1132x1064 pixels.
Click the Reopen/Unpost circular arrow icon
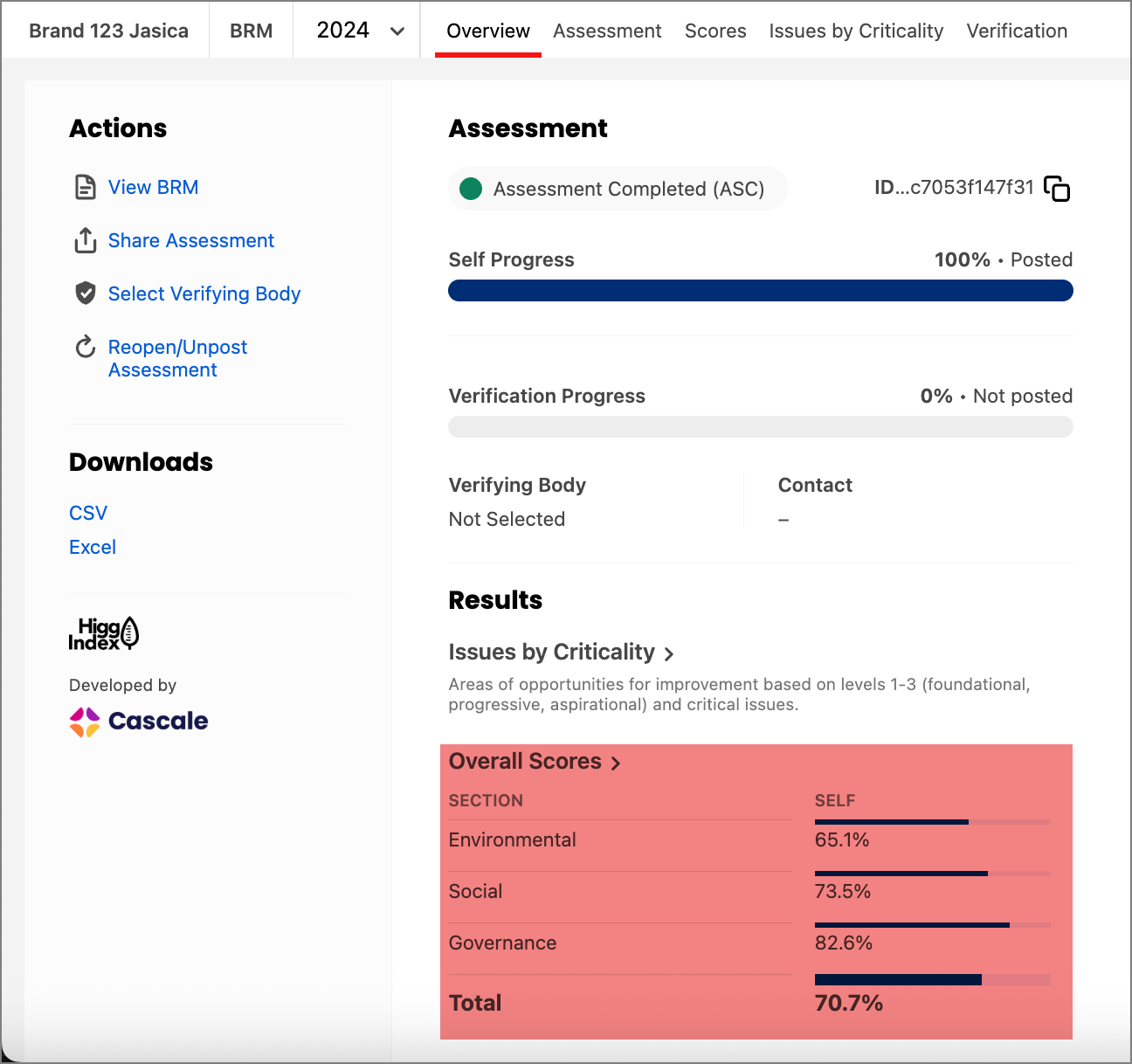click(x=85, y=348)
